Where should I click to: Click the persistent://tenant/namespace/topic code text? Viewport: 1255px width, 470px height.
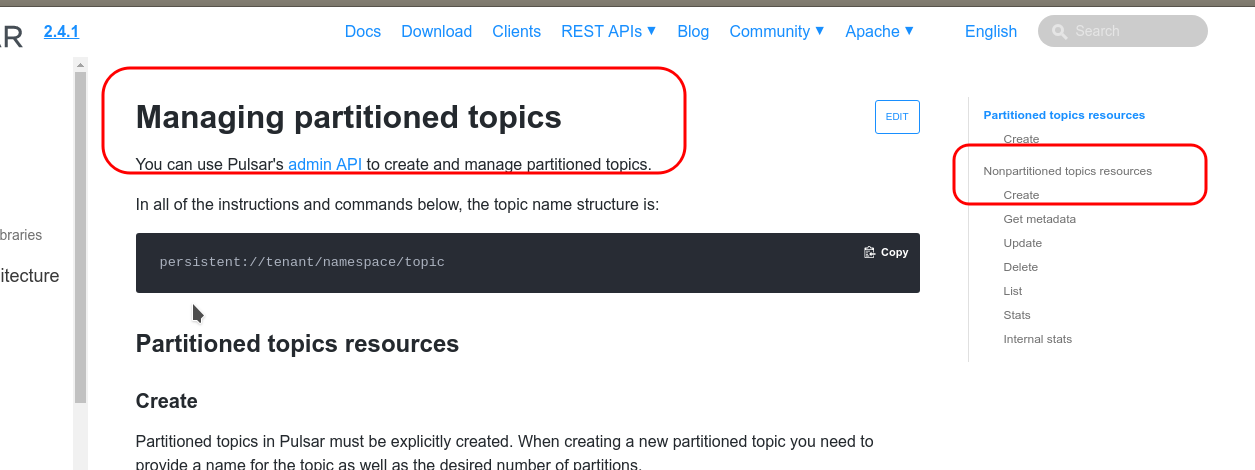click(x=302, y=262)
